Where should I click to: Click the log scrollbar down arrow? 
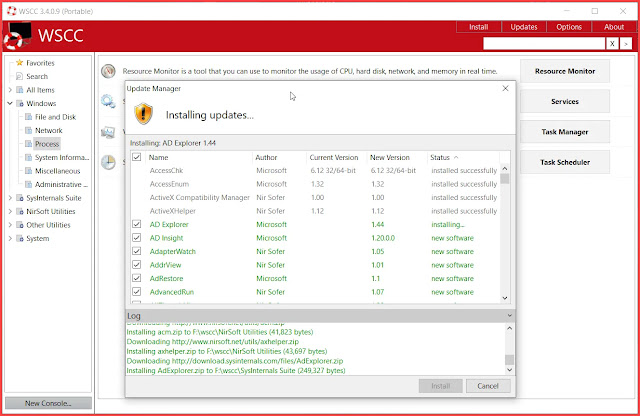click(509, 370)
